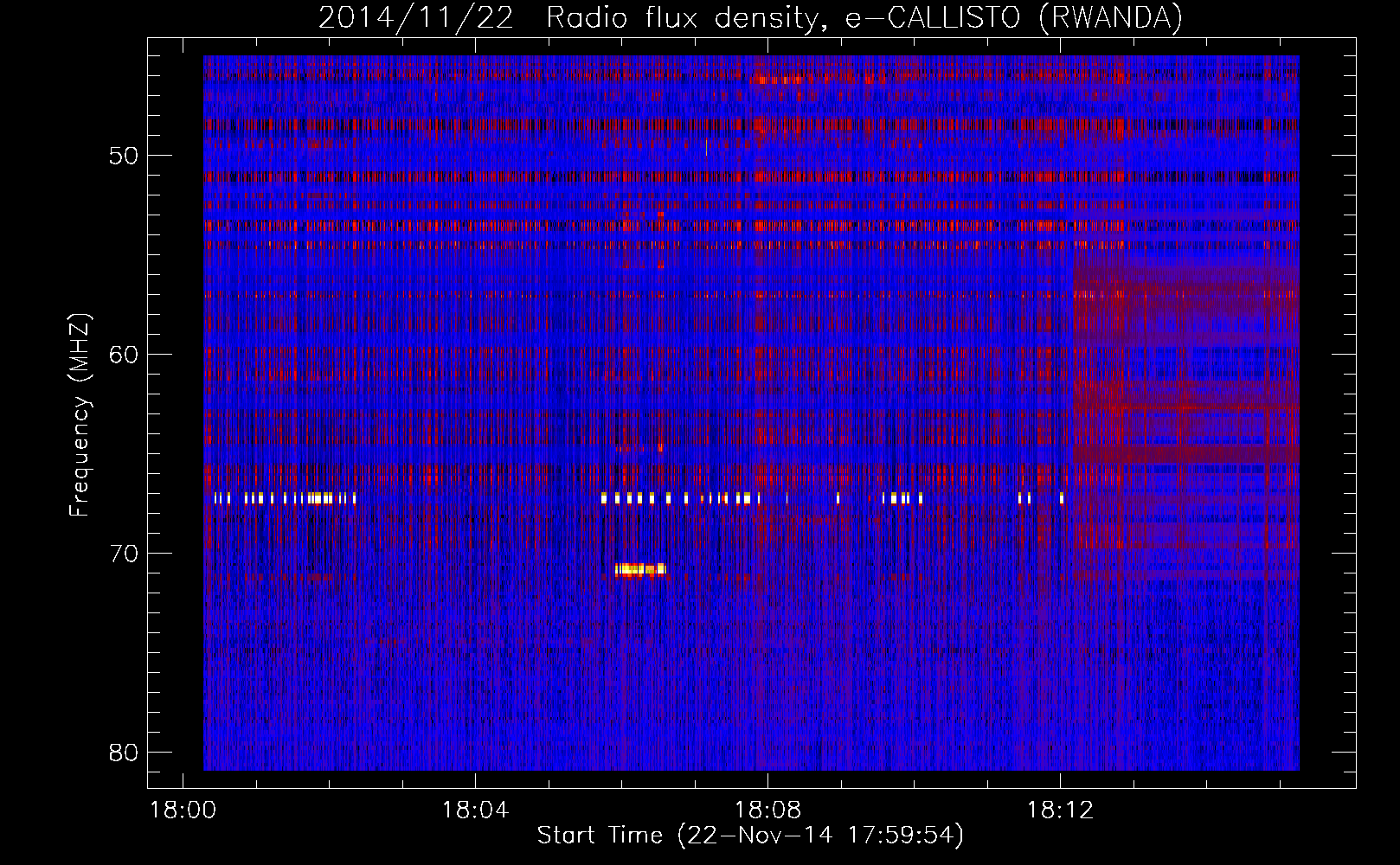Click the 18:12 time tick label
The height and width of the screenshot is (865, 1400).
point(1060,811)
